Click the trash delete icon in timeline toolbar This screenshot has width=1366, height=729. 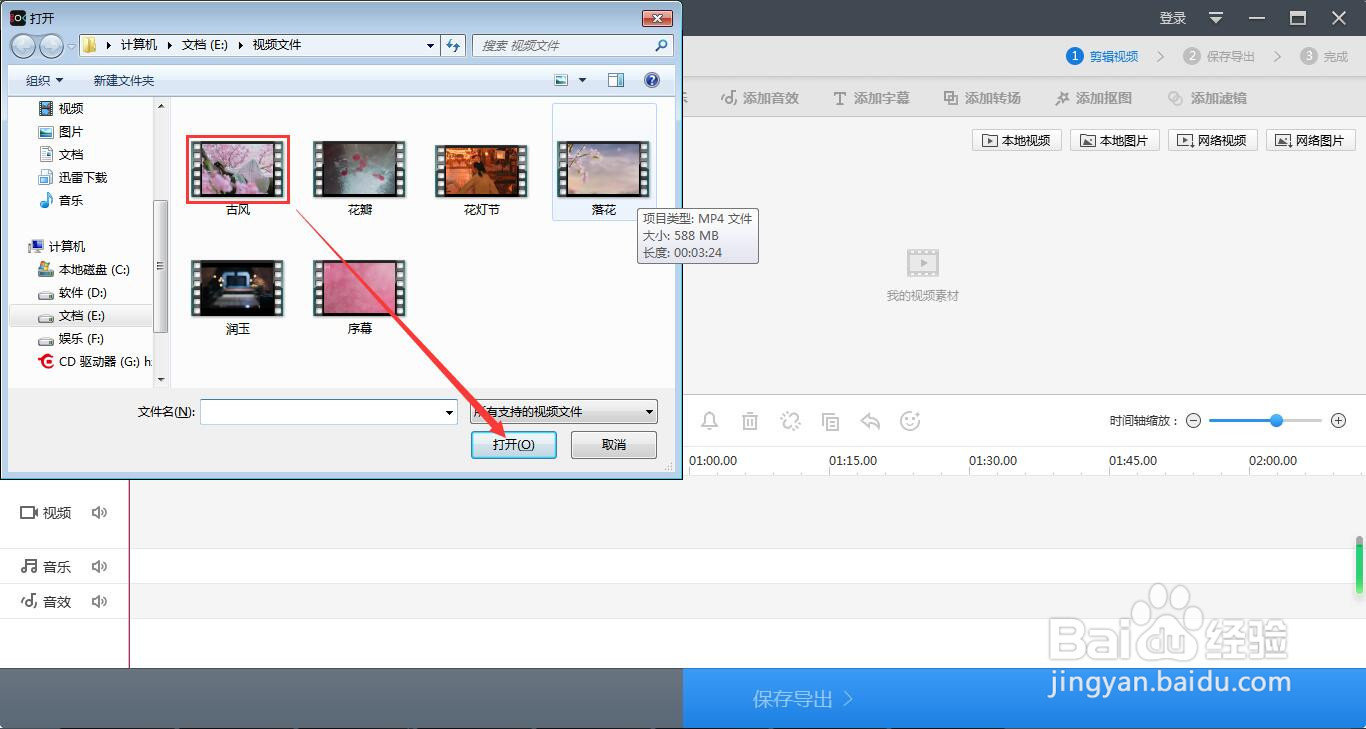click(x=750, y=421)
